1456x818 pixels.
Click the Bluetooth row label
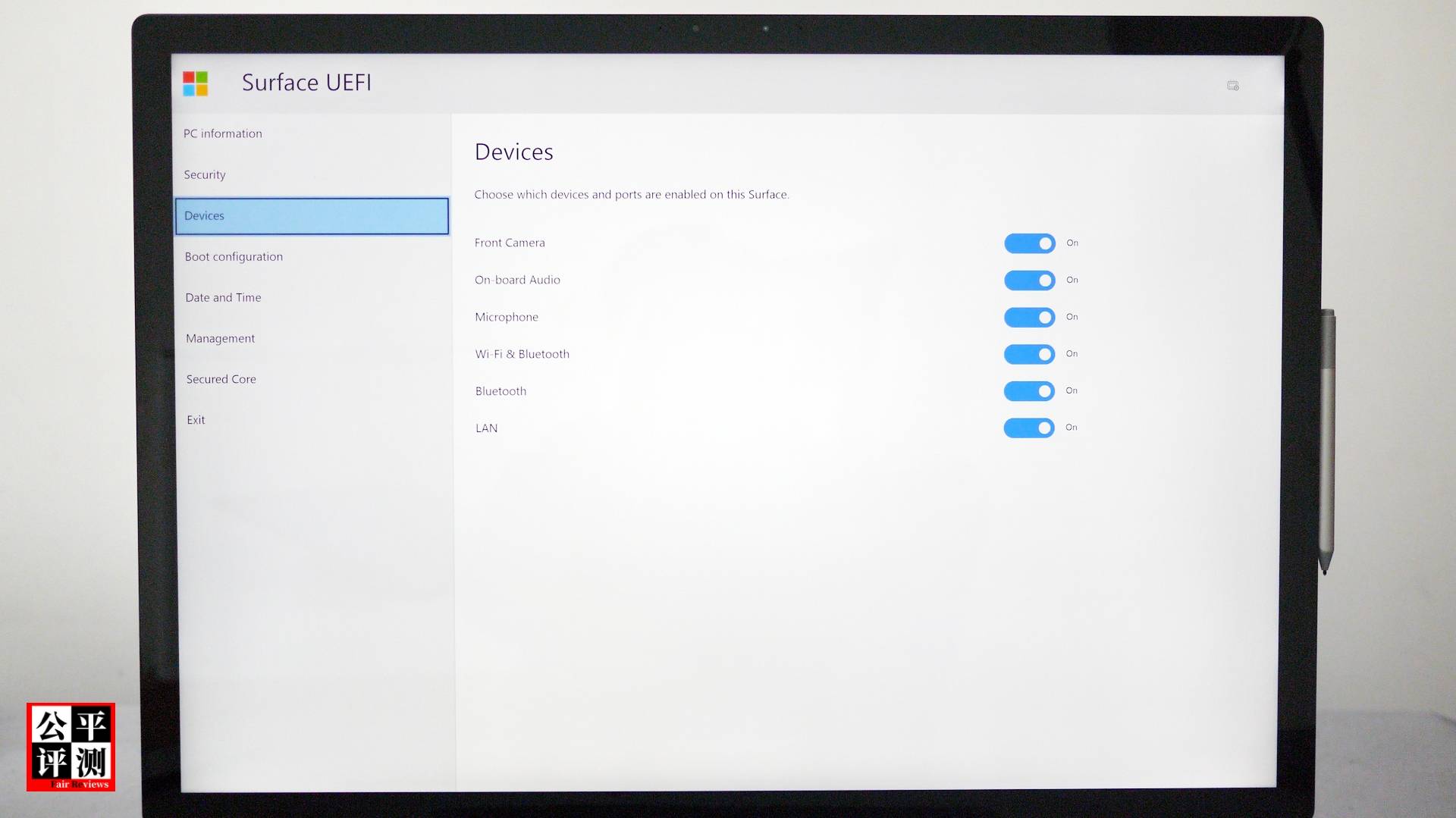coord(500,392)
